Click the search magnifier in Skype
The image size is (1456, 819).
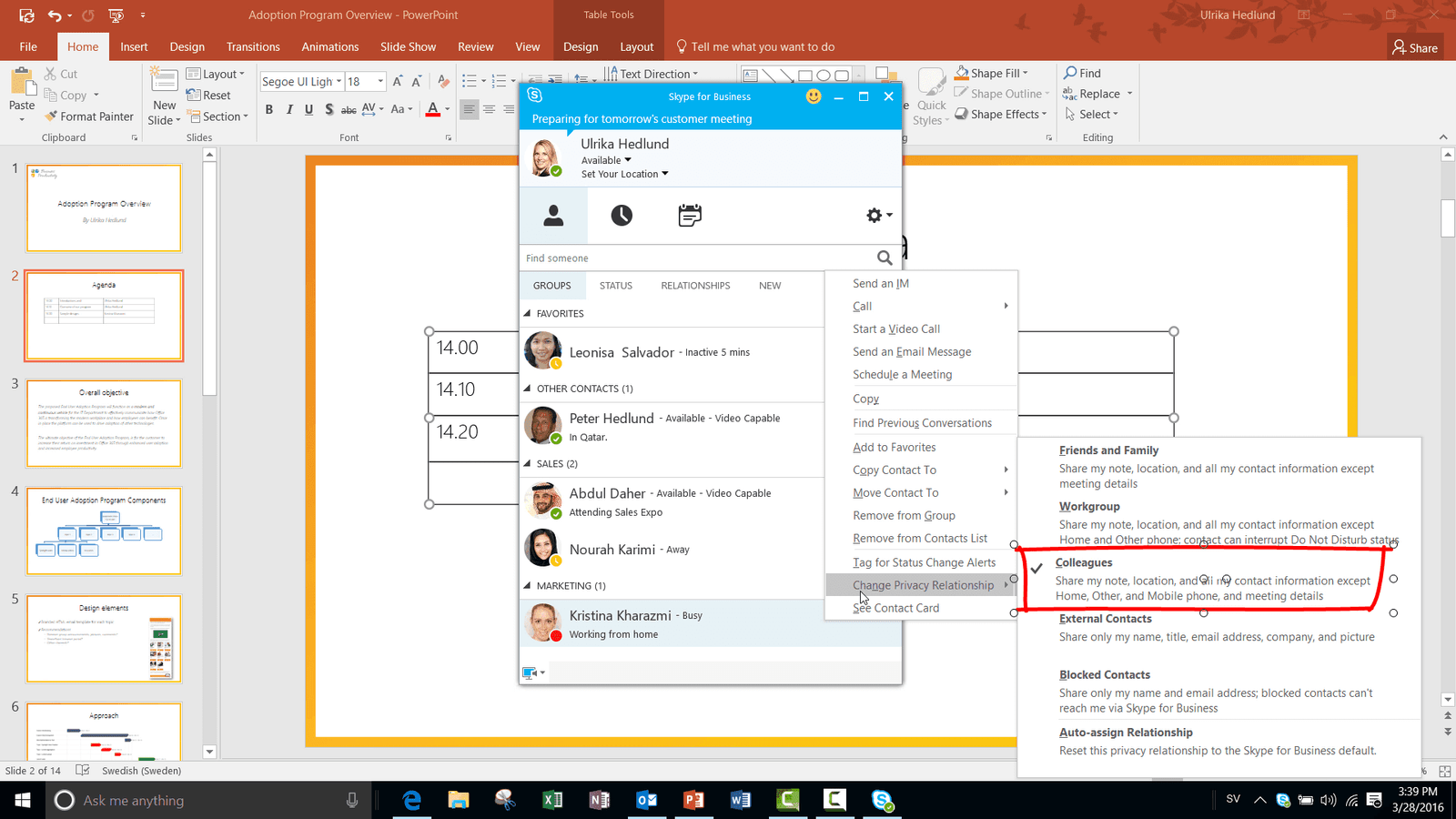pyautogui.click(x=884, y=258)
